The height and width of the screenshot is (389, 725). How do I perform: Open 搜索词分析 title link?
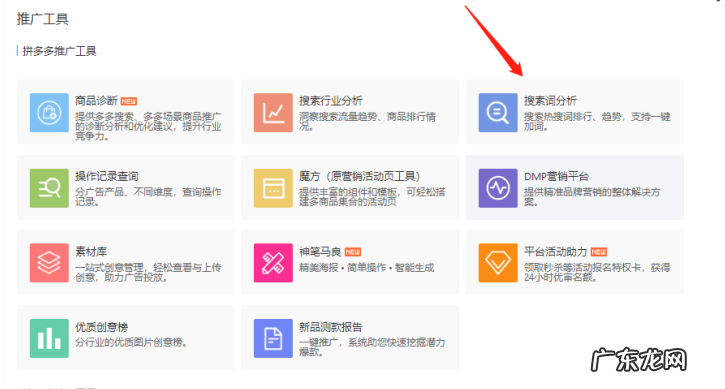point(550,101)
